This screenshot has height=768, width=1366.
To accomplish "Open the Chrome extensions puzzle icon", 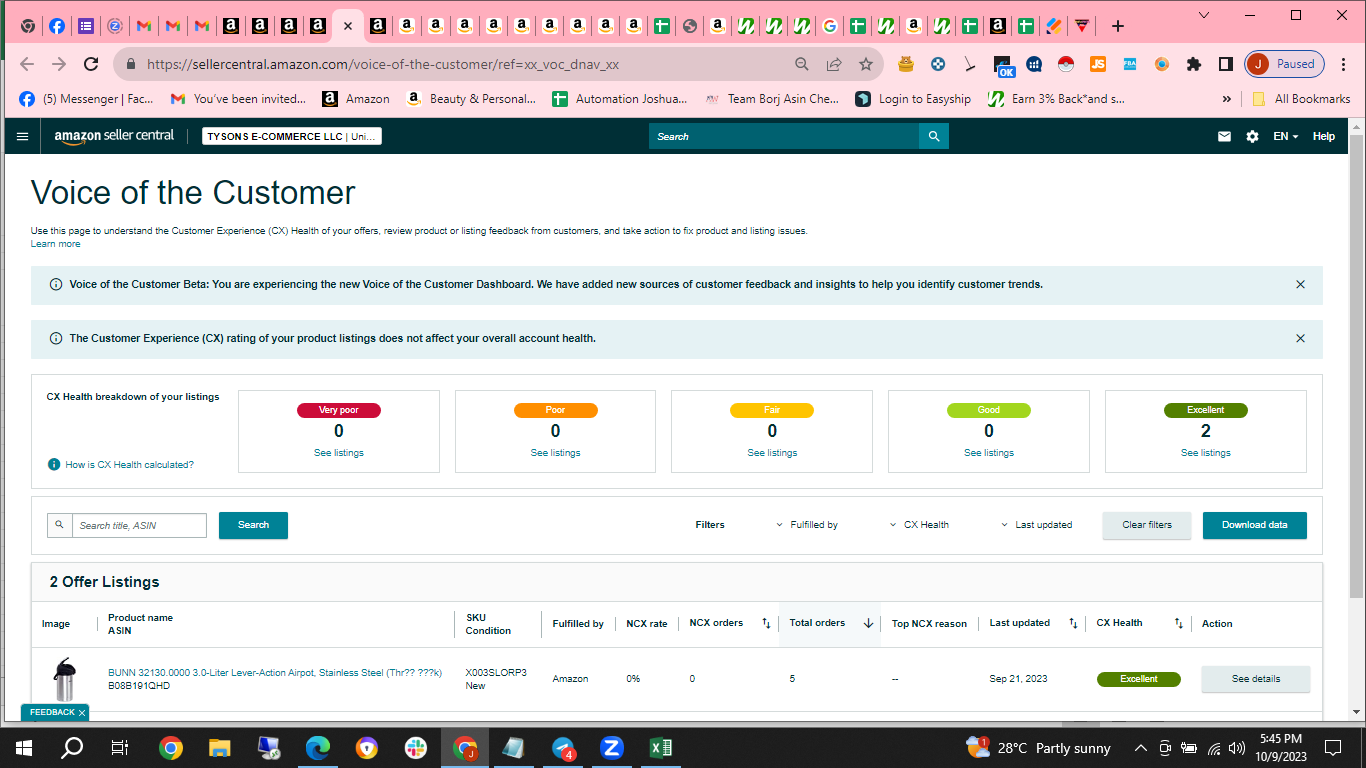I will pyautogui.click(x=1193, y=64).
